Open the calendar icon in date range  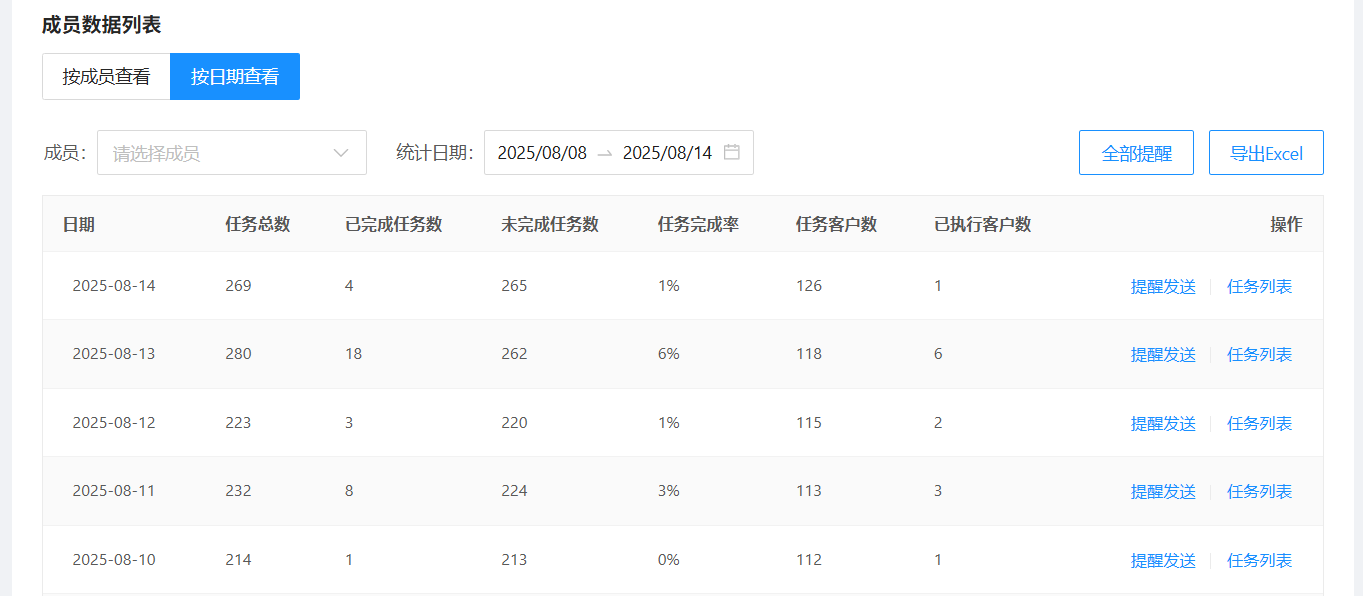[731, 153]
